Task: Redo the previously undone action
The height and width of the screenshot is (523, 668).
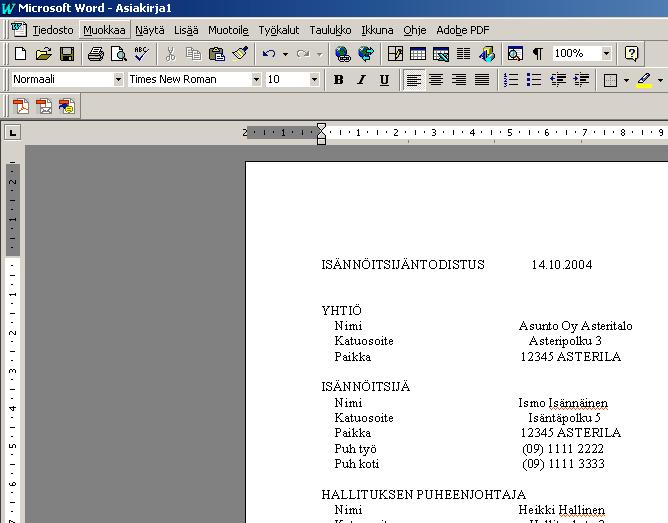Action: click(303, 54)
